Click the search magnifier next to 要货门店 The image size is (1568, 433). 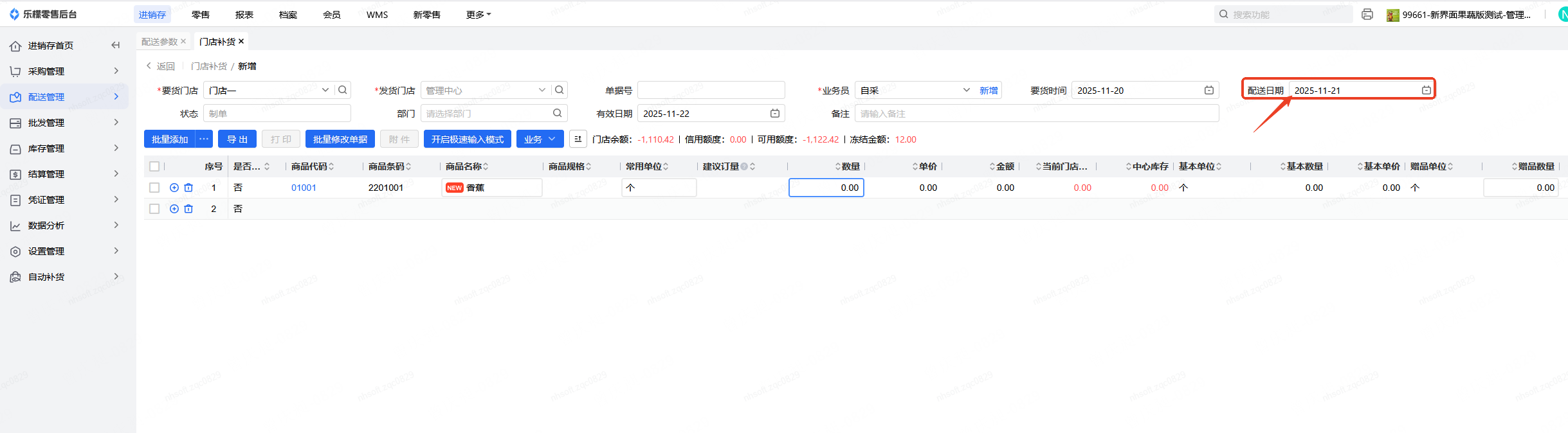(343, 90)
